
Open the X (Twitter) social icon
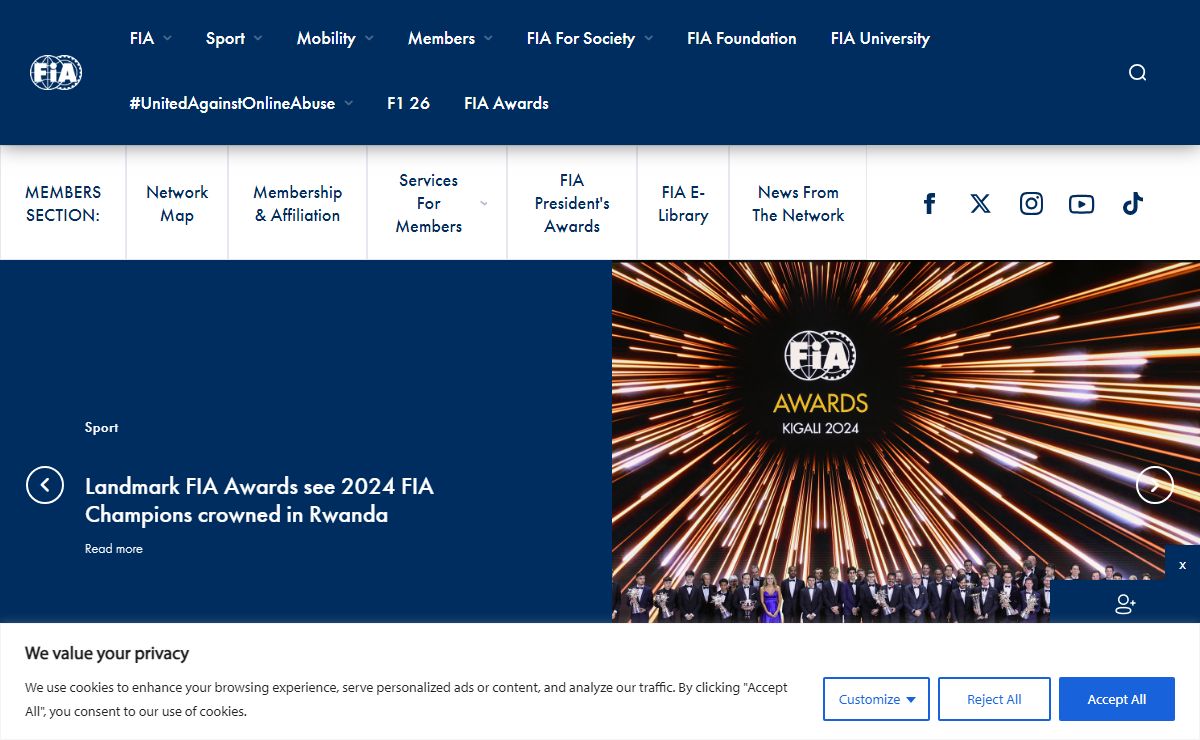tap(980, 204)
